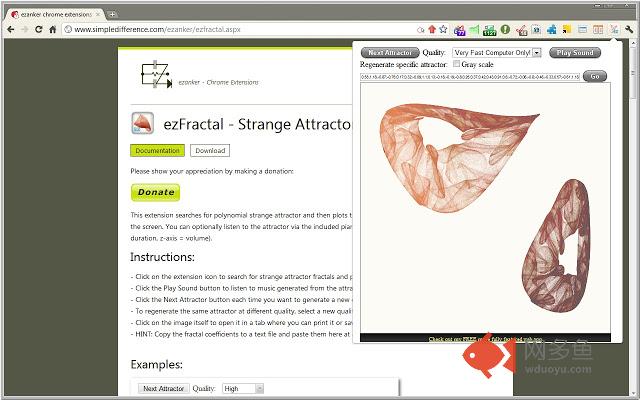Click the generated strange attractor image
Screen dimensions: 640x400
(x=485, y=208)
